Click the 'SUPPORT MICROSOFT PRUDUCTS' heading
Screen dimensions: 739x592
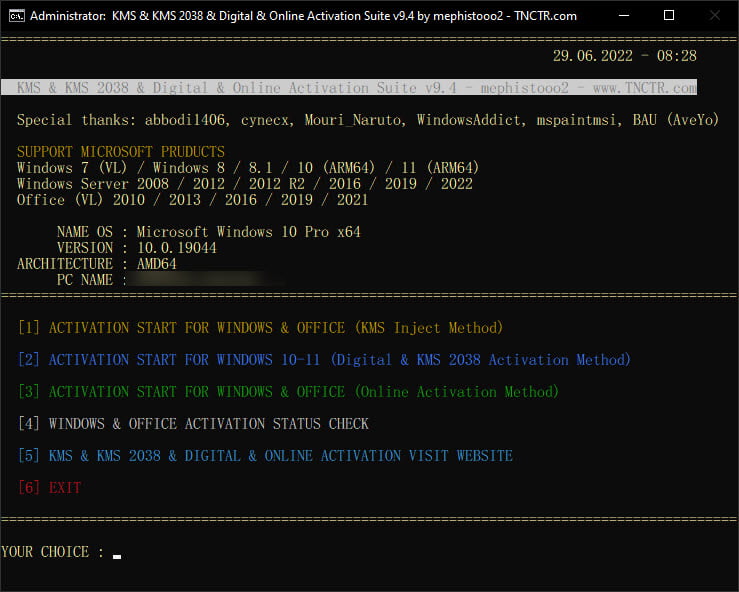[x=121, y=152]
